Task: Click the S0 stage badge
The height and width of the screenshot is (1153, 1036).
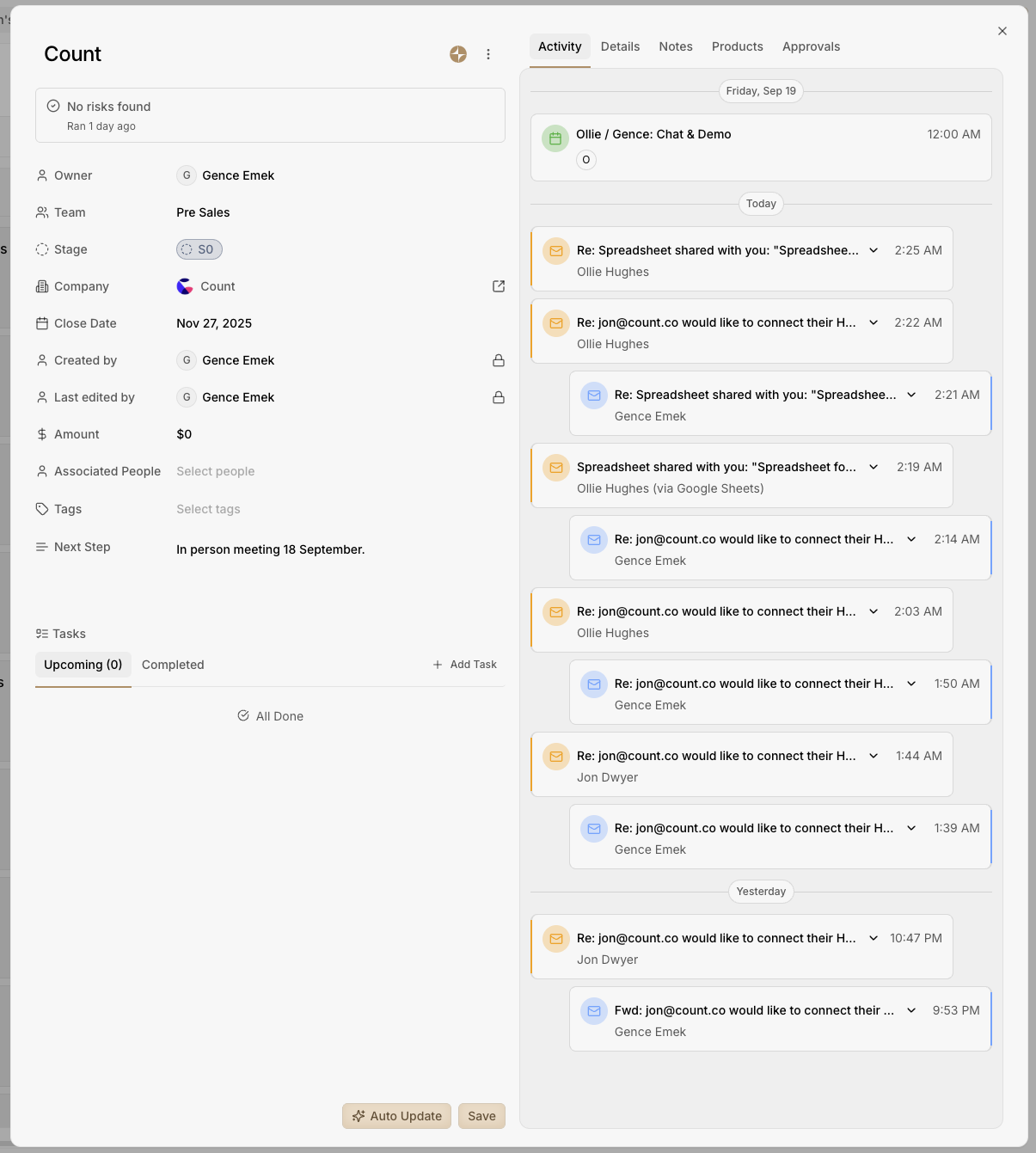Action: 199,249
